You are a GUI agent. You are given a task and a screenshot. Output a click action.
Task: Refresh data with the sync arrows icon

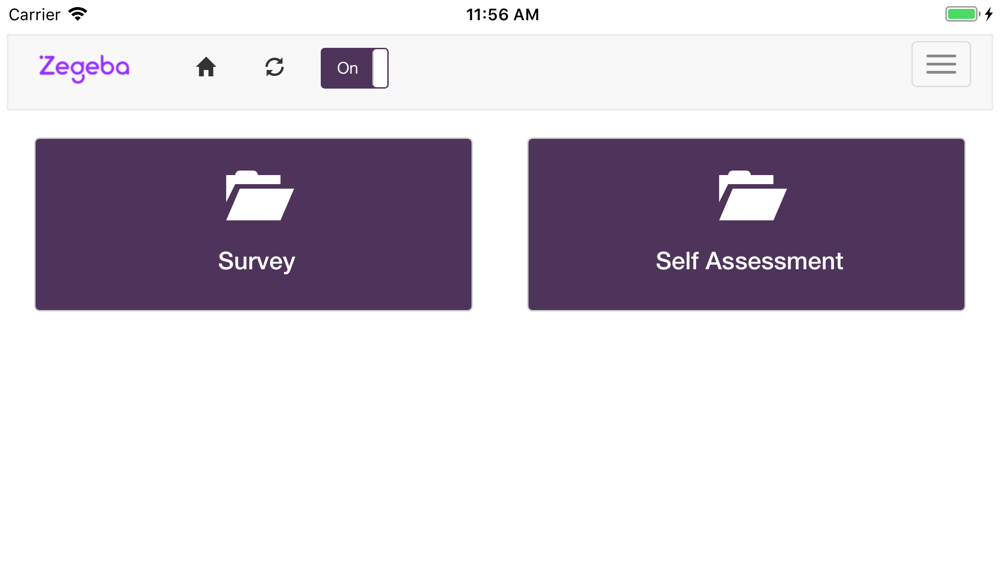[x=274, y=67]
